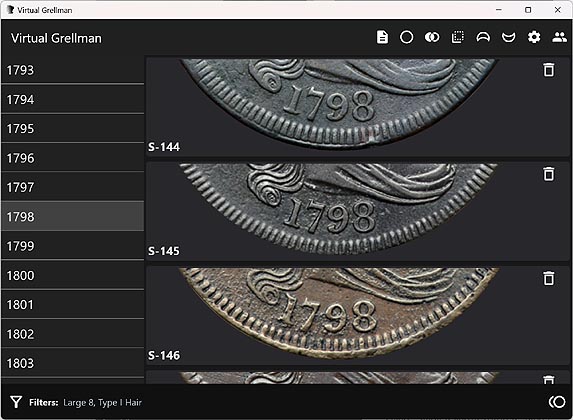Open the document icon in the toolbar
This screenshot has width=573, height=420.
click(382, 37)
